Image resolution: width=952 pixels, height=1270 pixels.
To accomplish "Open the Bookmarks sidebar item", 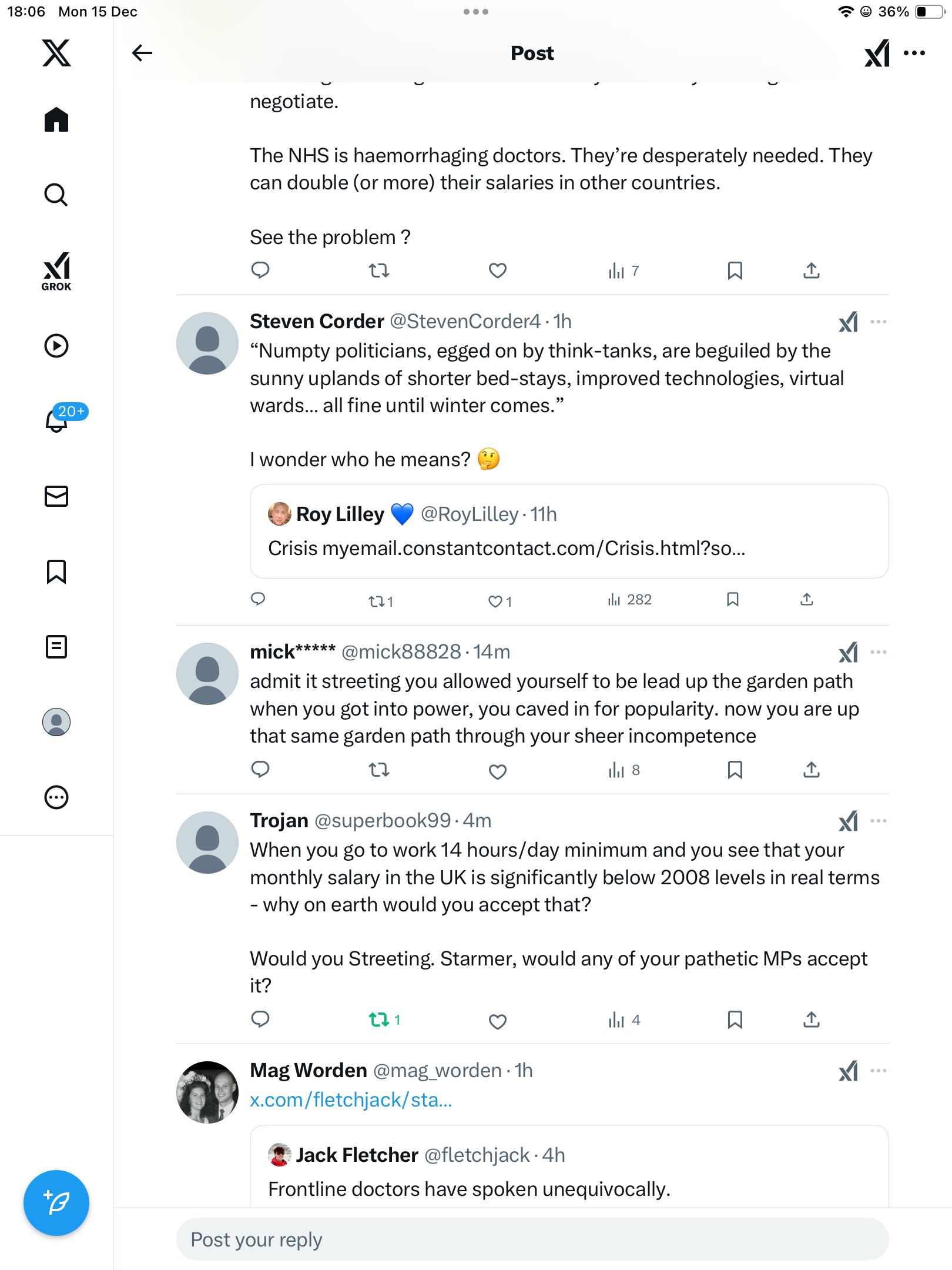I will pos(56,571).
